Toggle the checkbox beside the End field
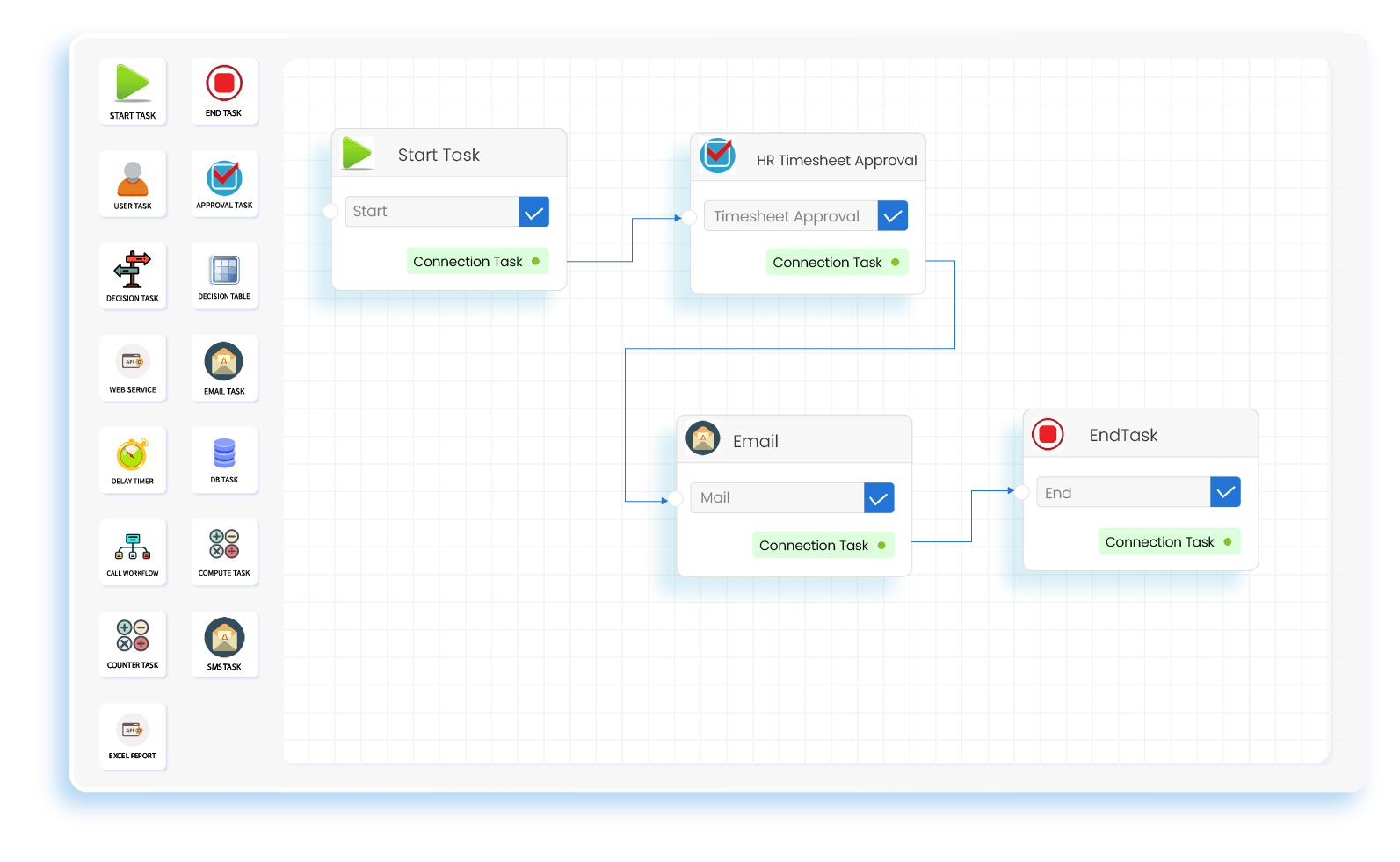This screenshot has width=1400, height=862. coord(1225,493)
